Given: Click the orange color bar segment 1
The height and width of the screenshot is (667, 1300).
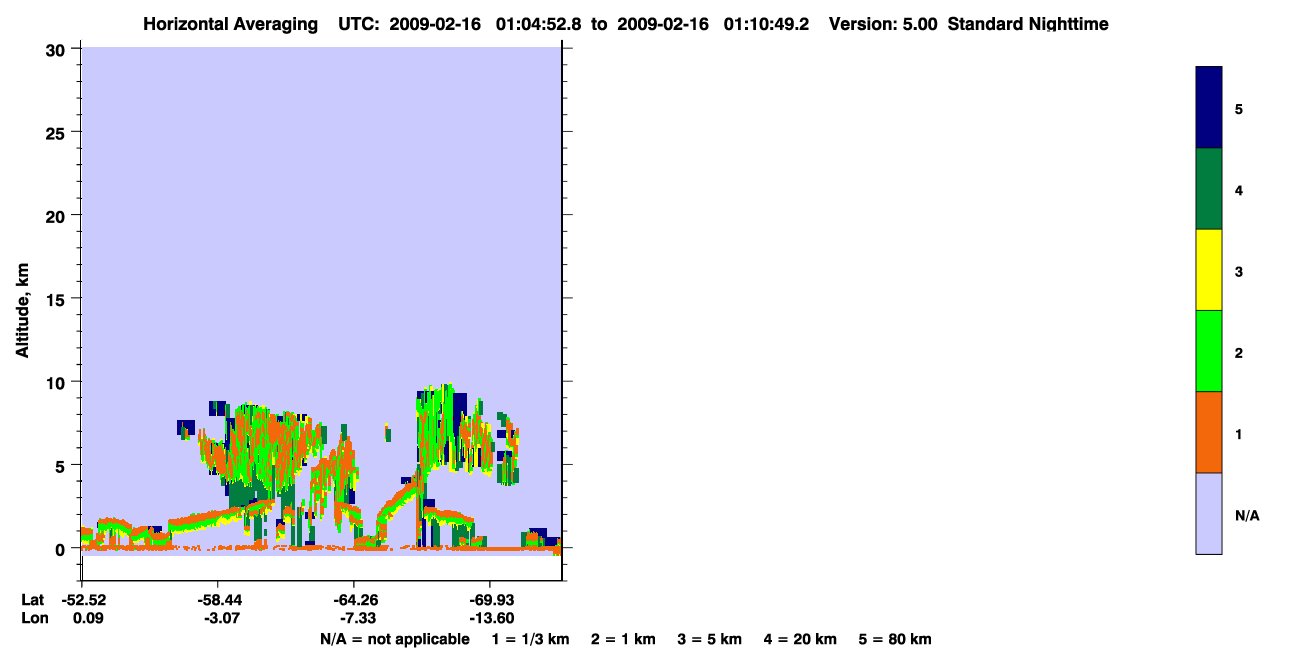Looking at the screenshot, I should pos(1208,432).
